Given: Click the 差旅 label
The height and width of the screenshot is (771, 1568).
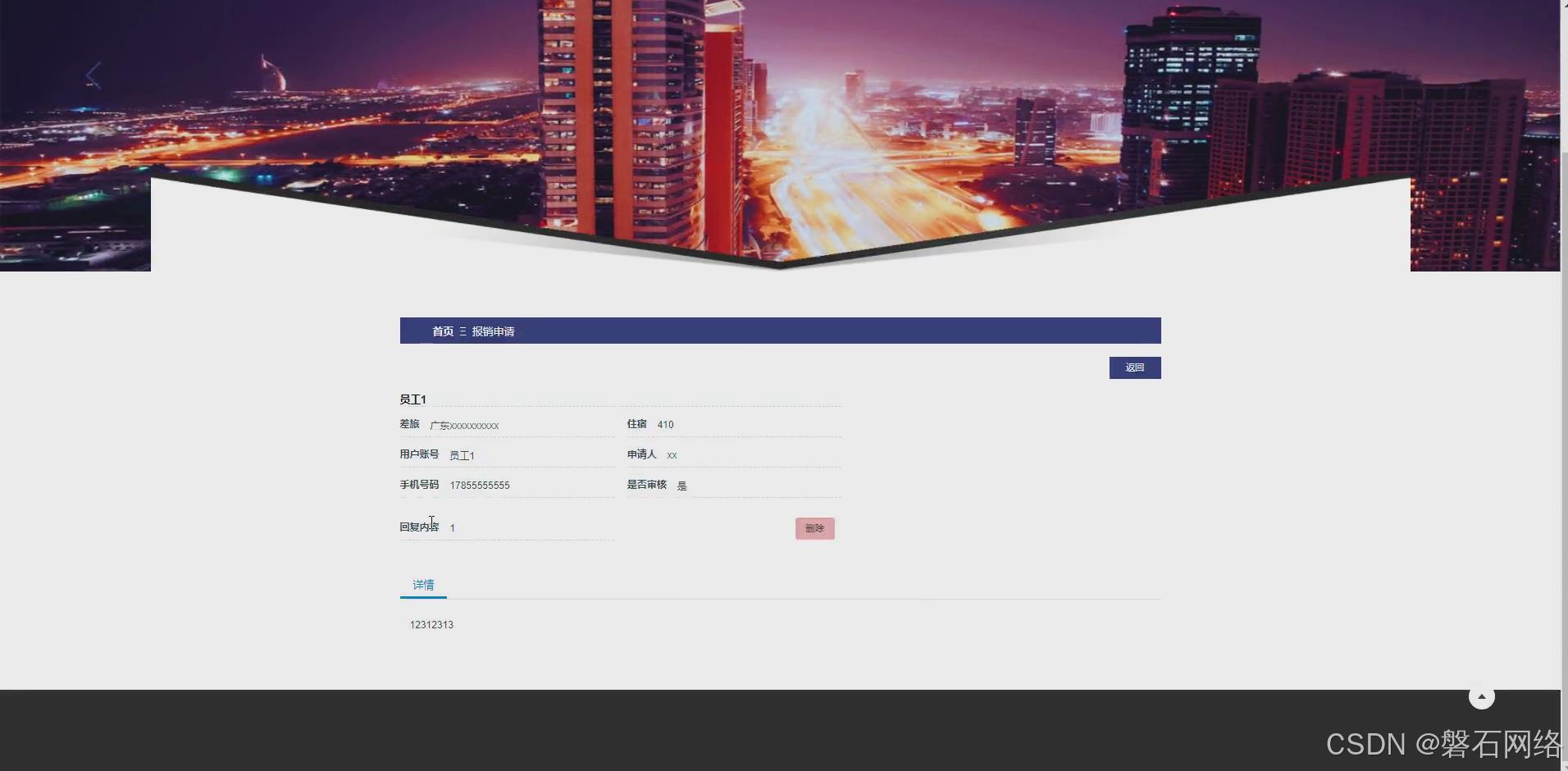Looking at the screenshot, I should (x=409, y=424).
